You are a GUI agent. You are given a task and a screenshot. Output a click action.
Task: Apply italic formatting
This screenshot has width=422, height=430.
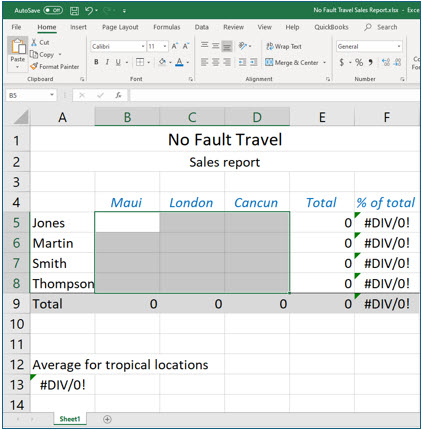(107, 62)
